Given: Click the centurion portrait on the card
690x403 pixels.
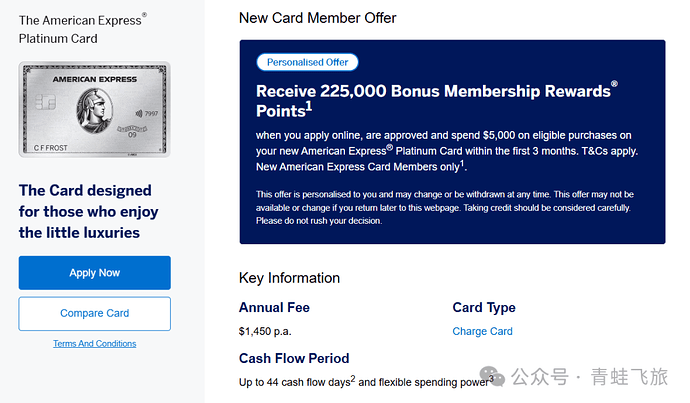Looking at the screenshot, I should click(x=94, y=111).
